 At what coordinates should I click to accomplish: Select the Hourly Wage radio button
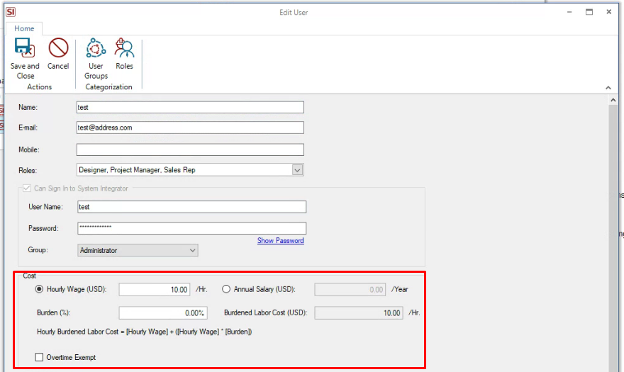point(39,289)
